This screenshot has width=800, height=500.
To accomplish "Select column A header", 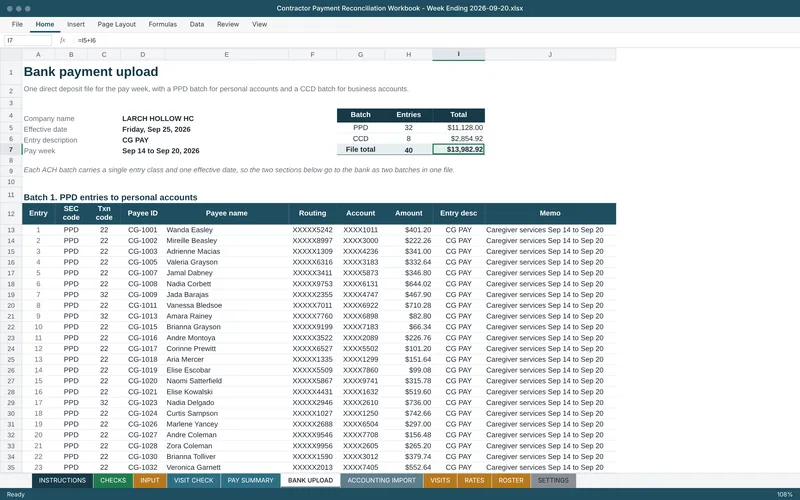I will [x=38, y=55].
